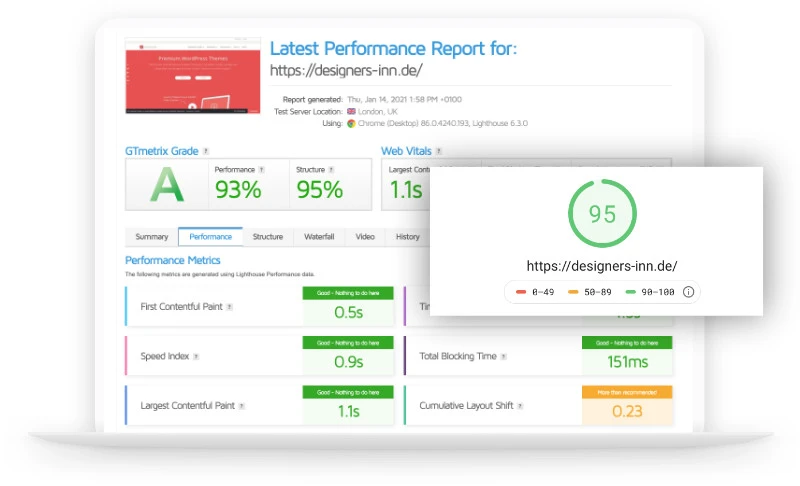Click the 95 score gauge circle

click(602, 213)
